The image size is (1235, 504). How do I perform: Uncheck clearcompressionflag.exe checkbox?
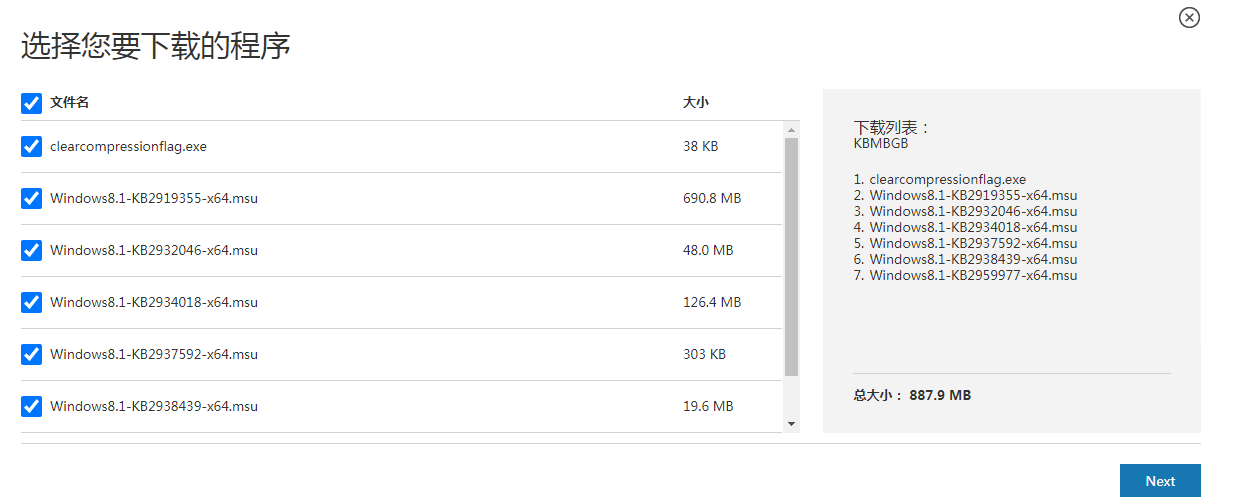tap(31, 146)
